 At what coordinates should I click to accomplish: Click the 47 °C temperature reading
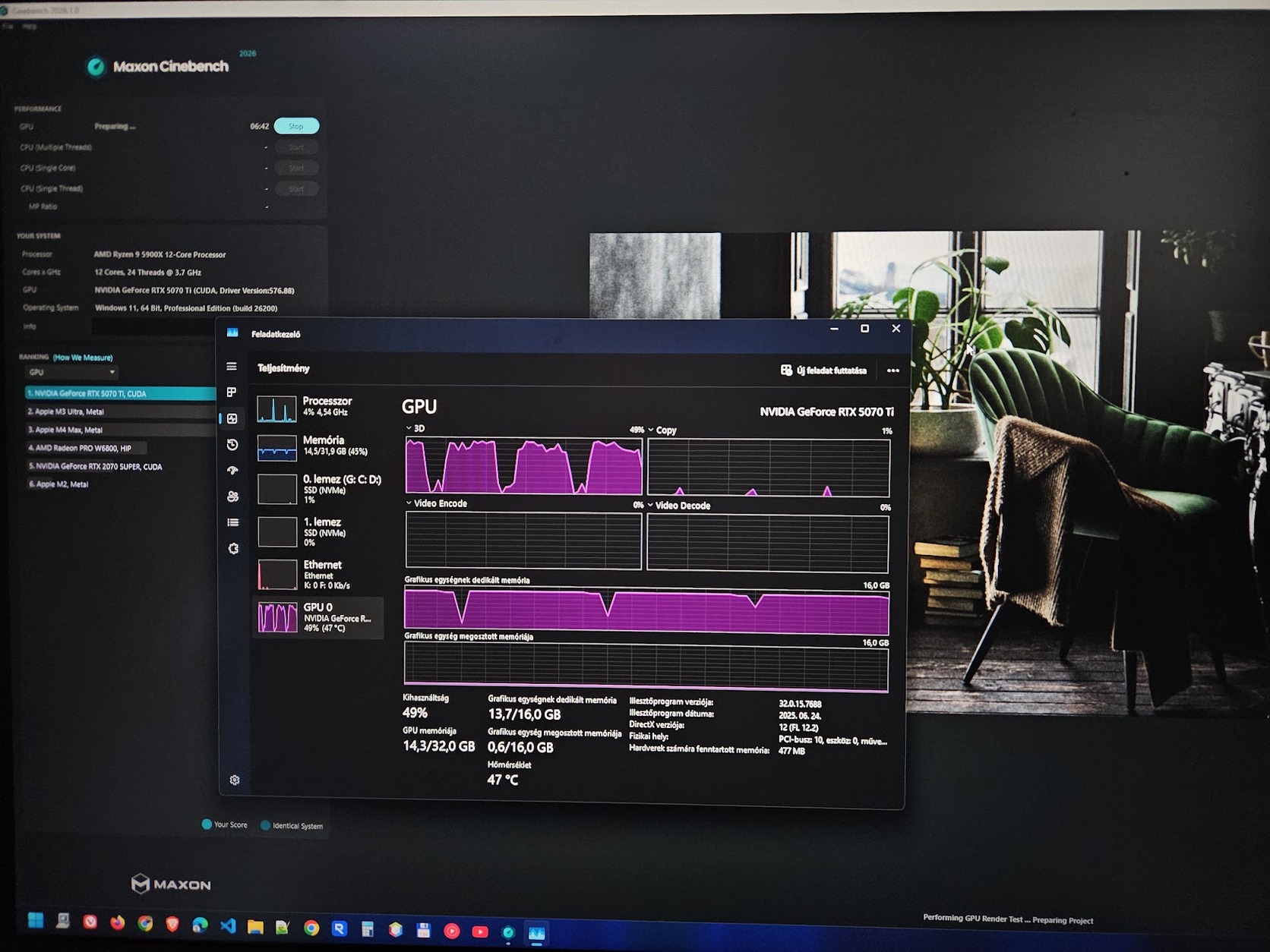(503, 780)
